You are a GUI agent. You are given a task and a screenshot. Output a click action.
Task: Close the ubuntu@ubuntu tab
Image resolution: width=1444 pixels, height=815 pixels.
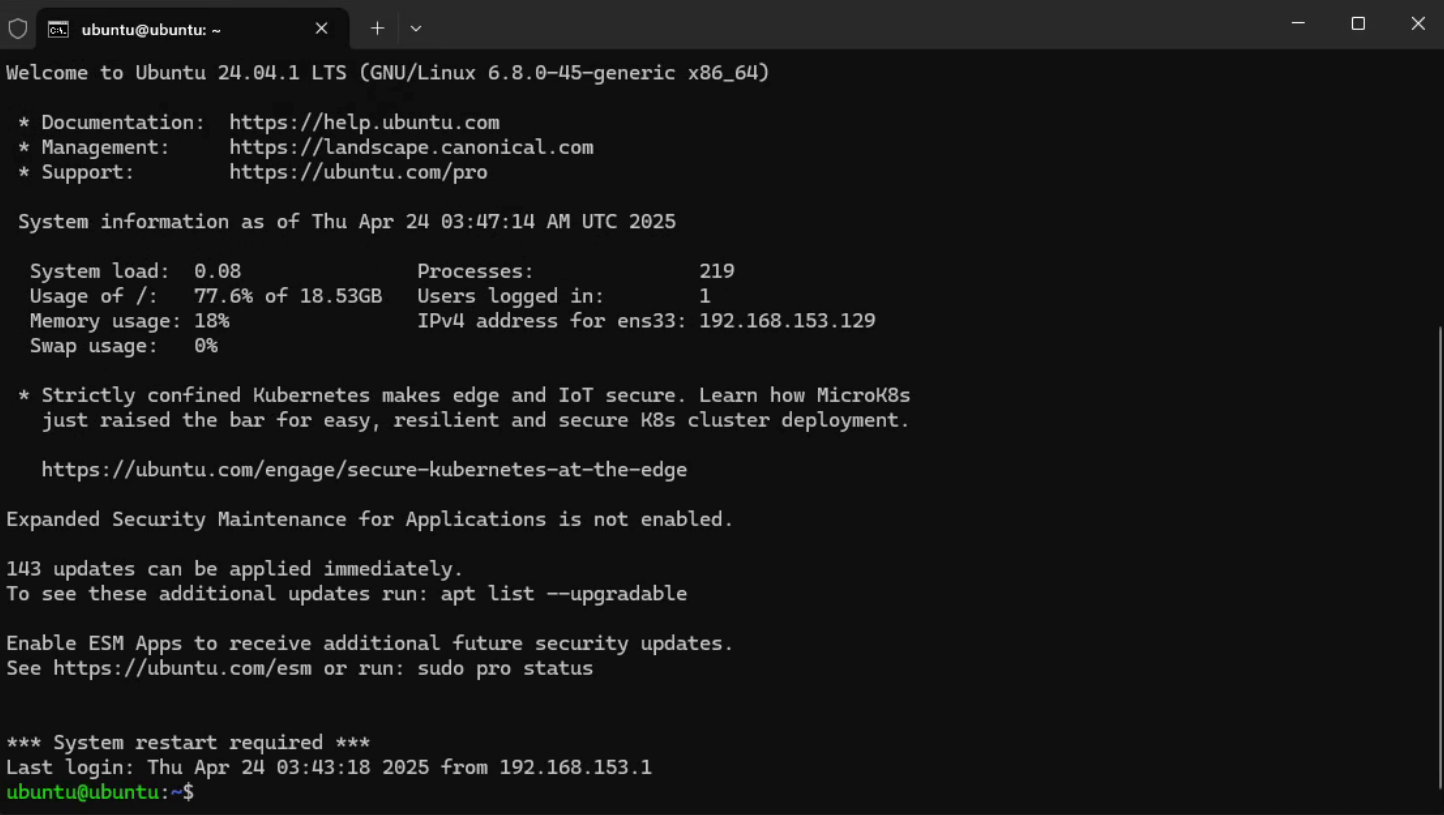(321, 28)
